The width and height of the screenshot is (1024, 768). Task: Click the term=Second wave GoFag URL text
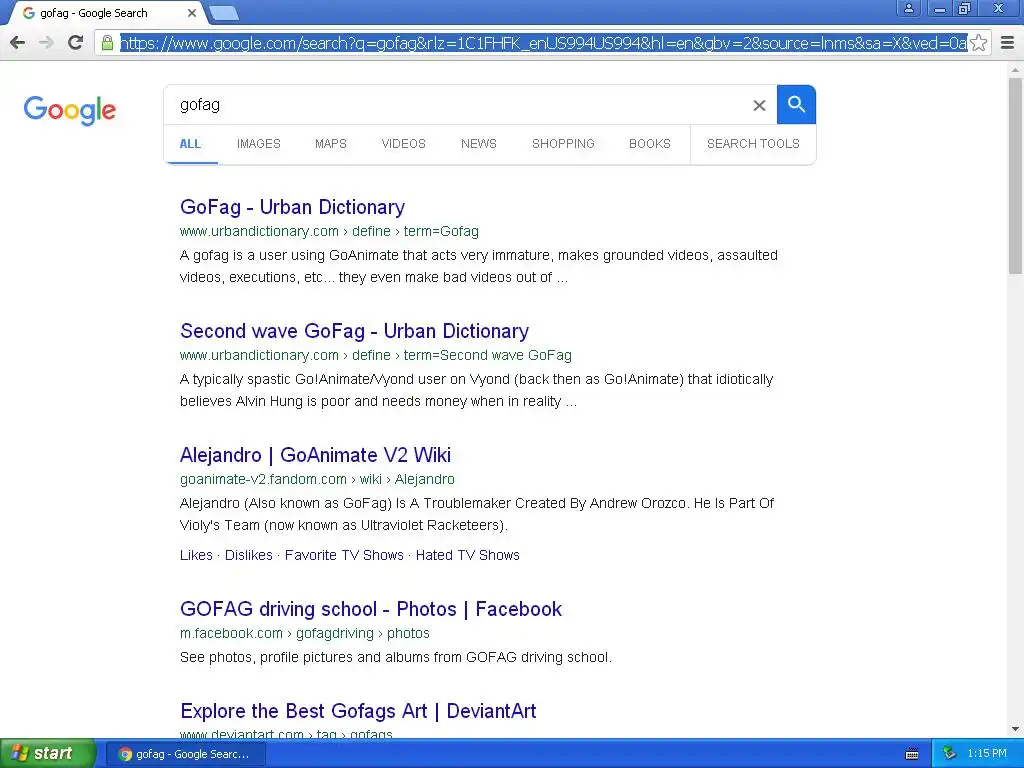(376, 355)
